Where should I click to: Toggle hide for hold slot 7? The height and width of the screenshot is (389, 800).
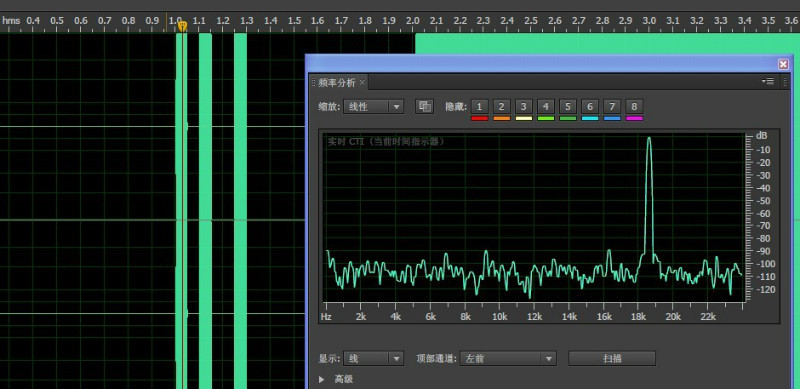pos(612,107)
